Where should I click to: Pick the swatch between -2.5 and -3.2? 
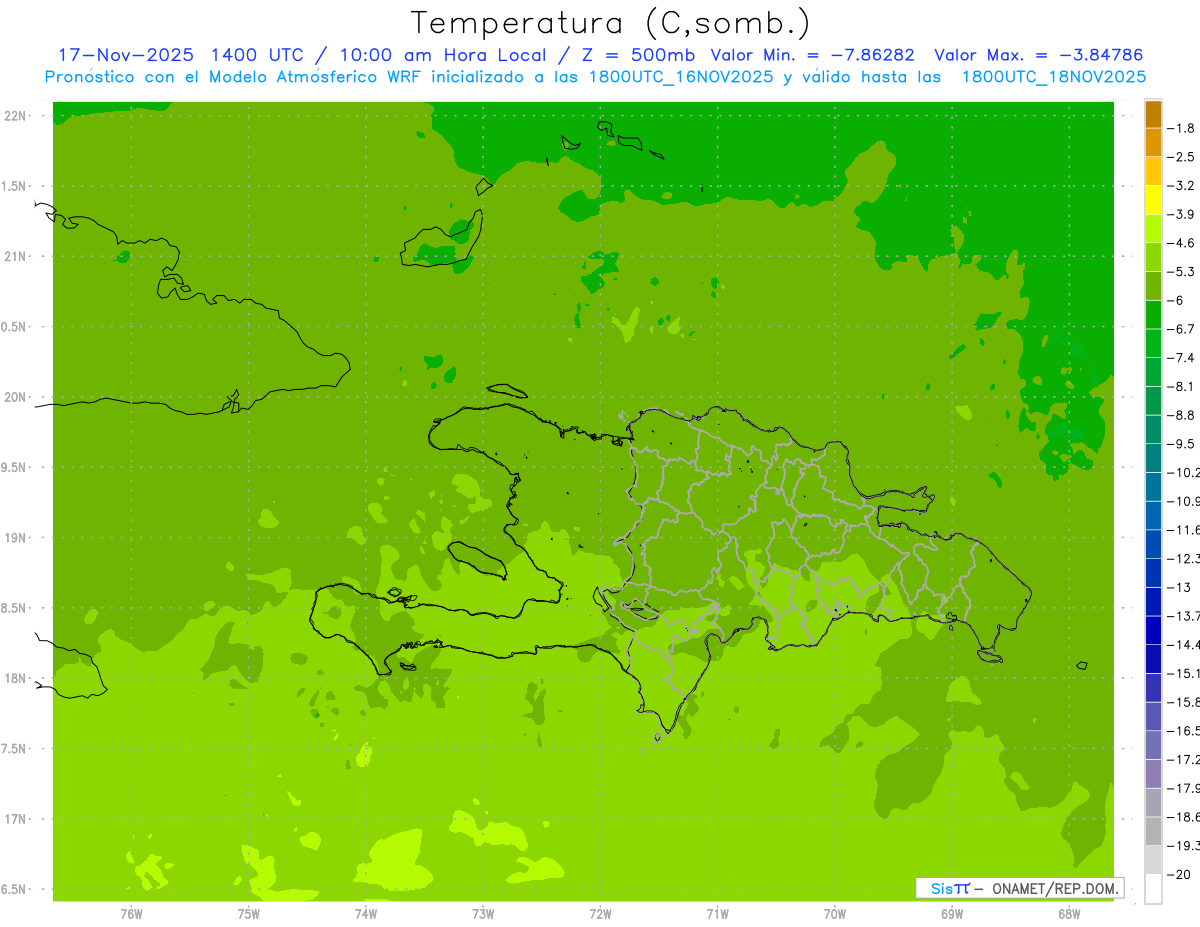[x=1153, y=172]
